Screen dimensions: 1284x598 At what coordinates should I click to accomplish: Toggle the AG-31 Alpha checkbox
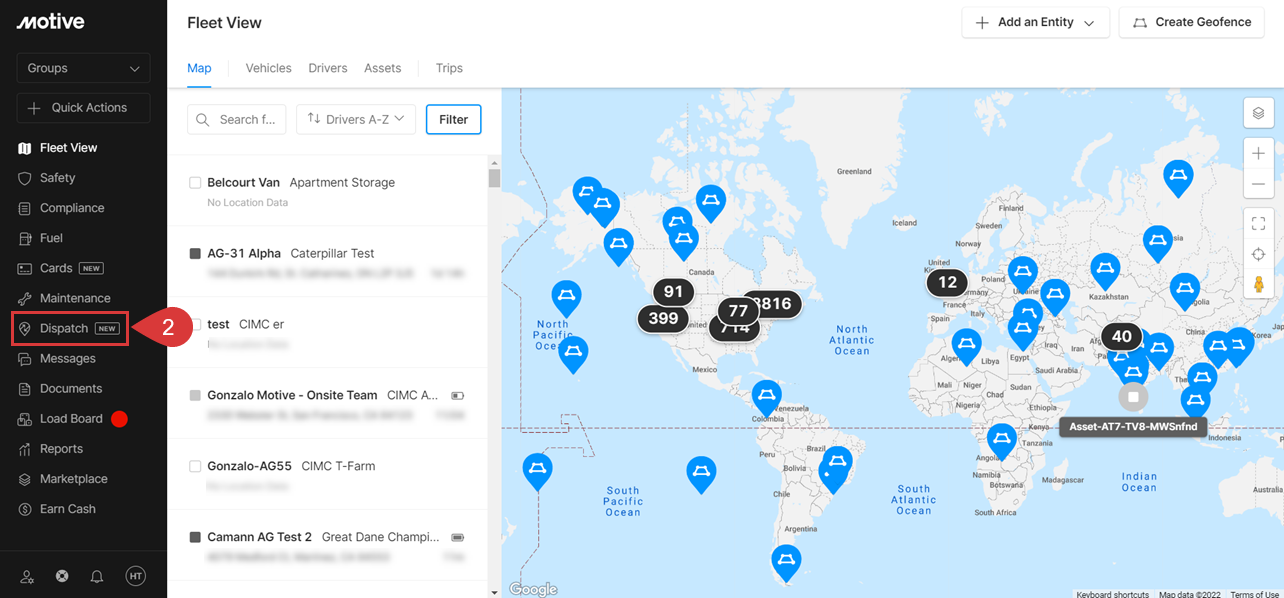coord(196,254)
